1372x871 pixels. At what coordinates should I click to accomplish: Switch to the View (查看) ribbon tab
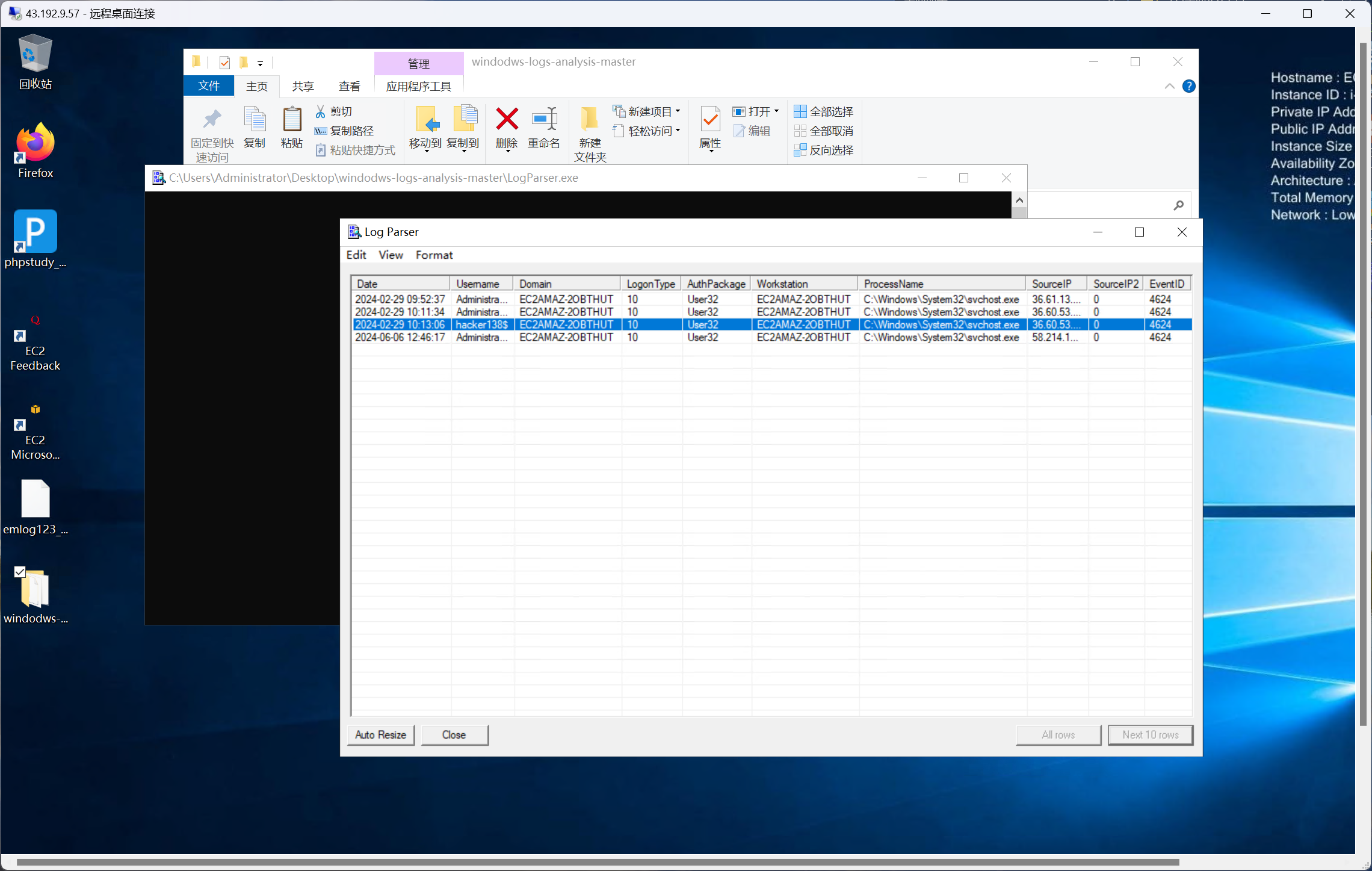349,86
